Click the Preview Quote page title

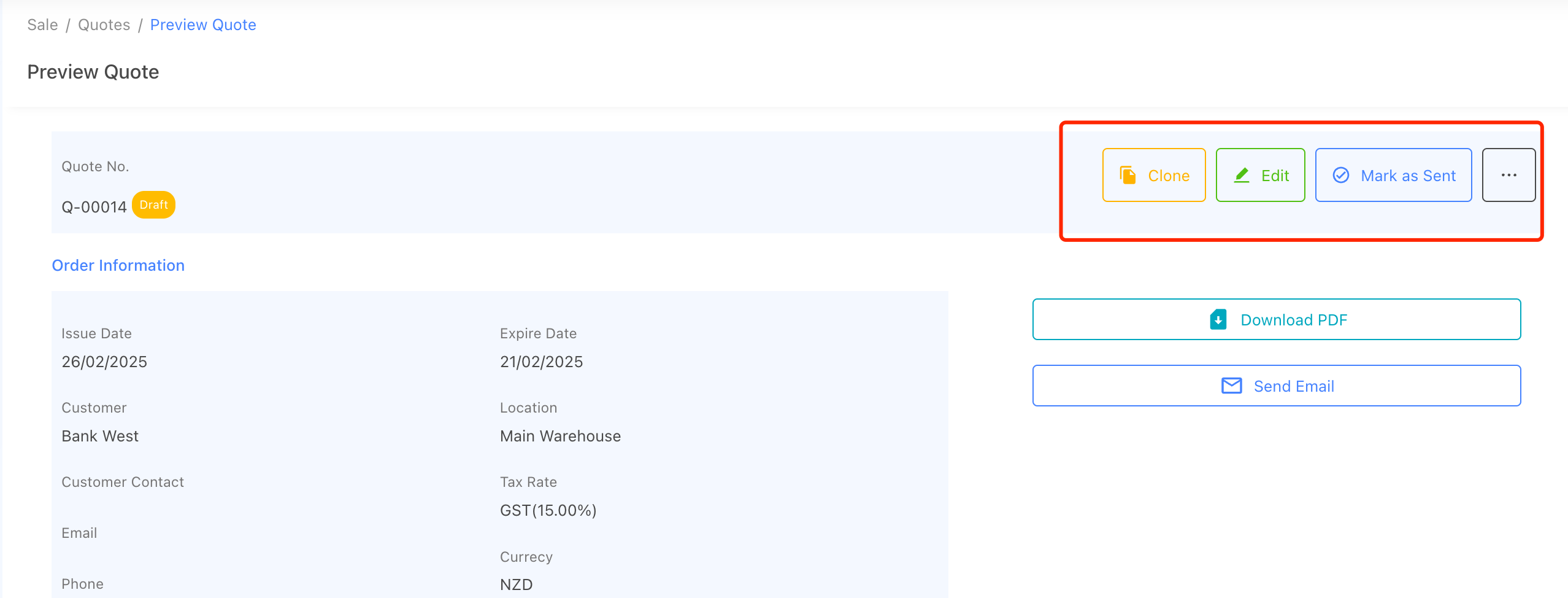click(93, 72)
